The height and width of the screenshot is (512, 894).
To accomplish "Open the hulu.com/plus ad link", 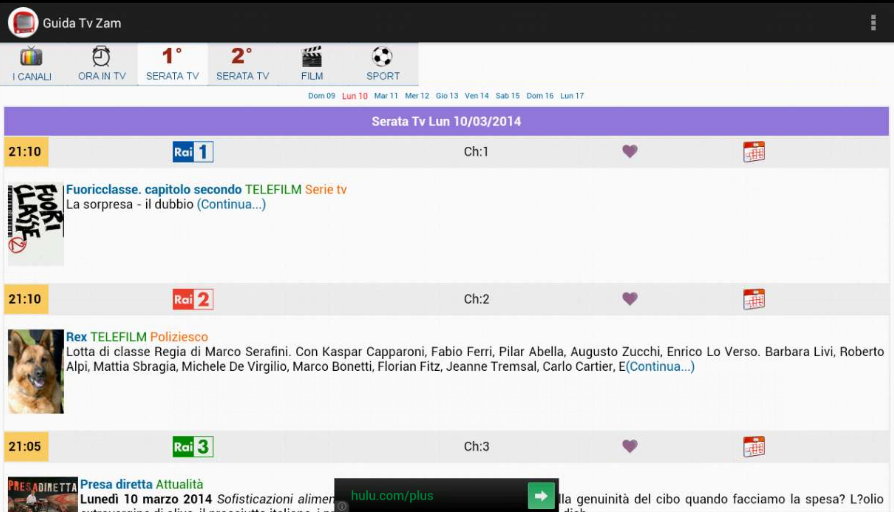I will (392, 495).
